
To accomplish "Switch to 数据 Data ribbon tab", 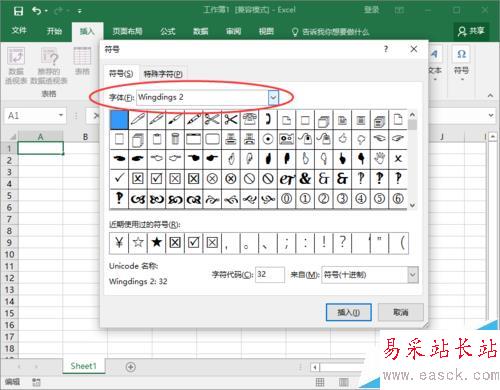I will [201, 31].
